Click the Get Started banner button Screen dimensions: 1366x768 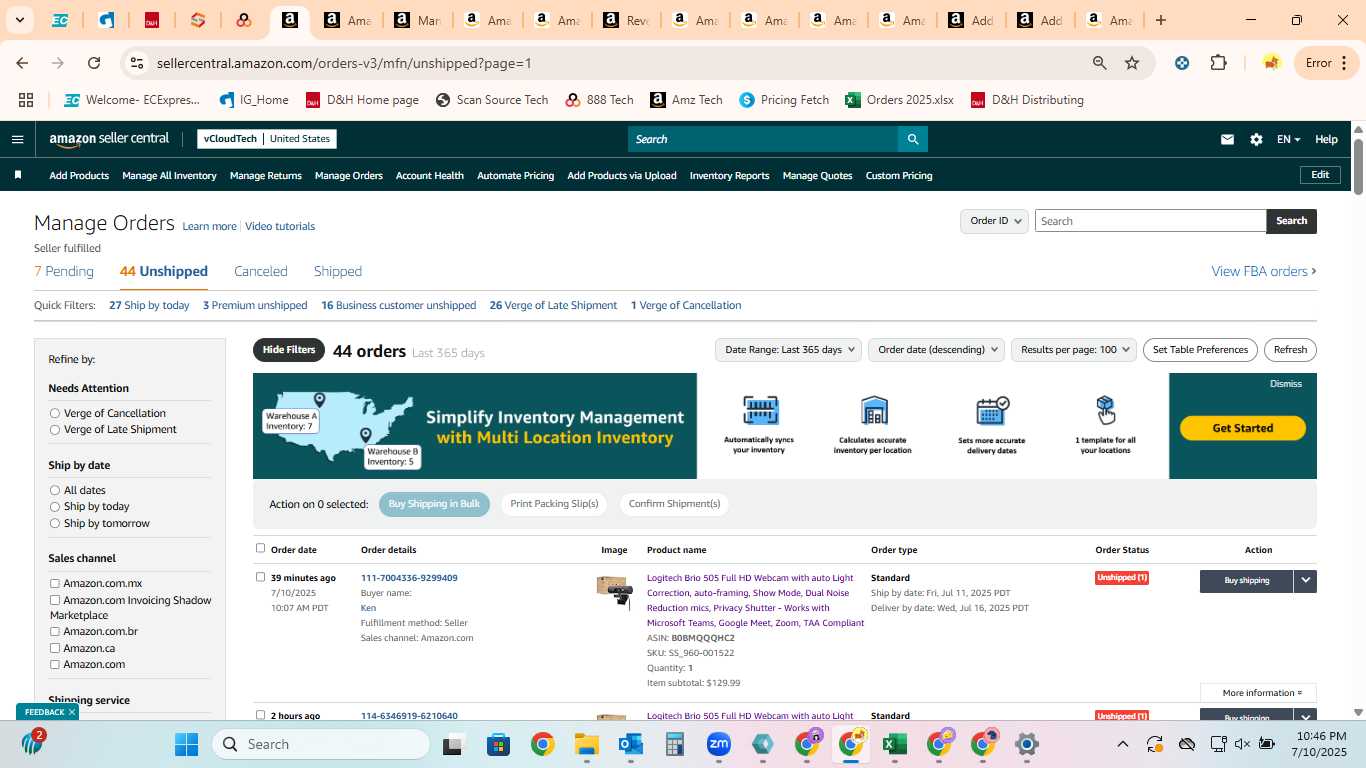(1243, 428)
